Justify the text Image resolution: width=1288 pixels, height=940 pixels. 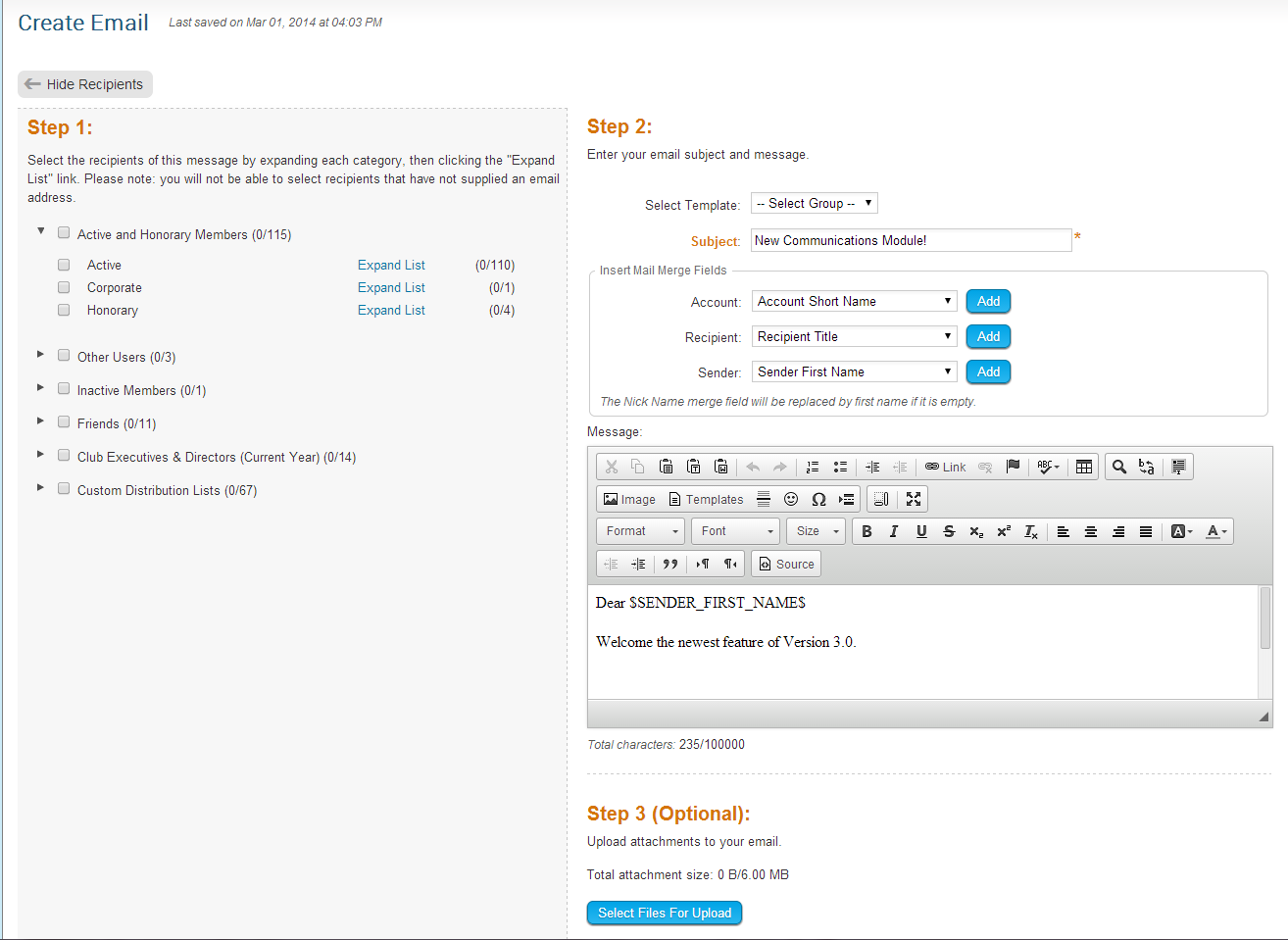pyautogui.click(x=1146, y=531)
